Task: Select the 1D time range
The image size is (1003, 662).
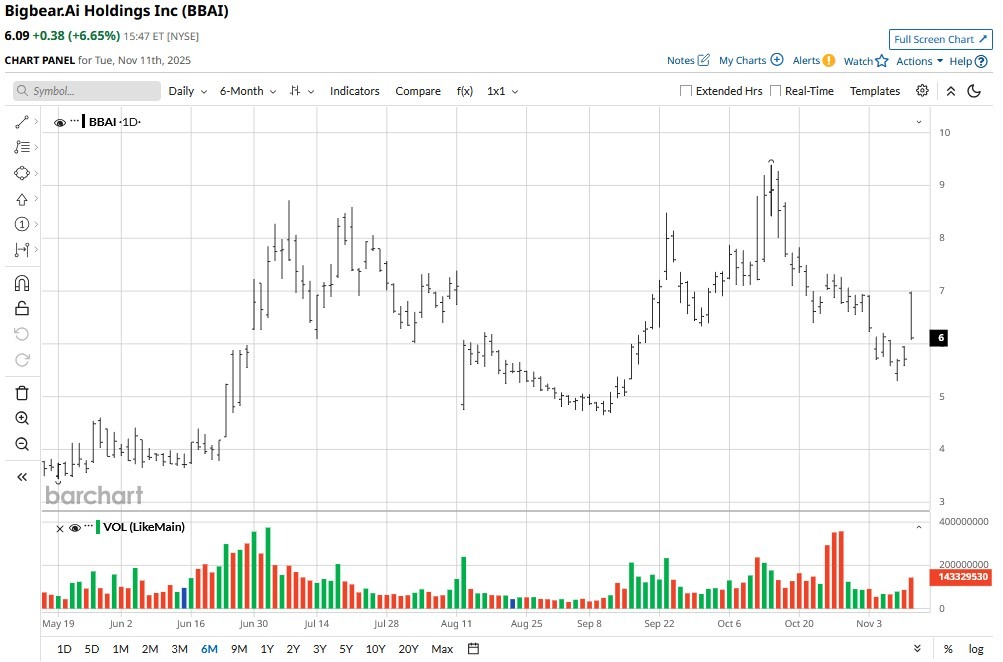Action: pyautogui.click(x=64, y=649)
